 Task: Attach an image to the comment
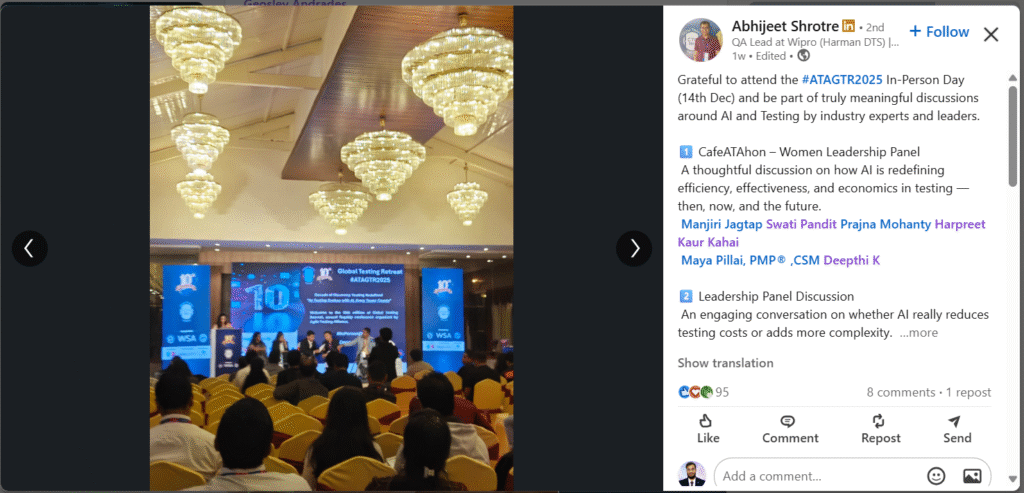pos(972,475)
